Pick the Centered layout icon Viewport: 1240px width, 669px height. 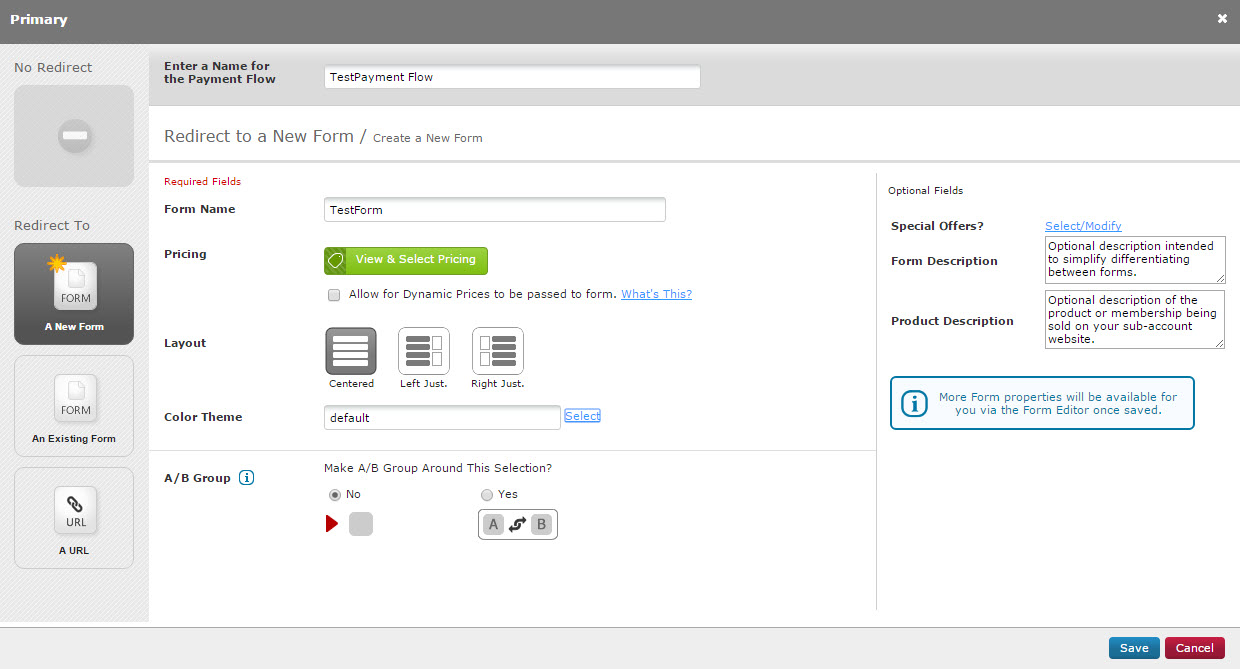click(x=351, y=352)
